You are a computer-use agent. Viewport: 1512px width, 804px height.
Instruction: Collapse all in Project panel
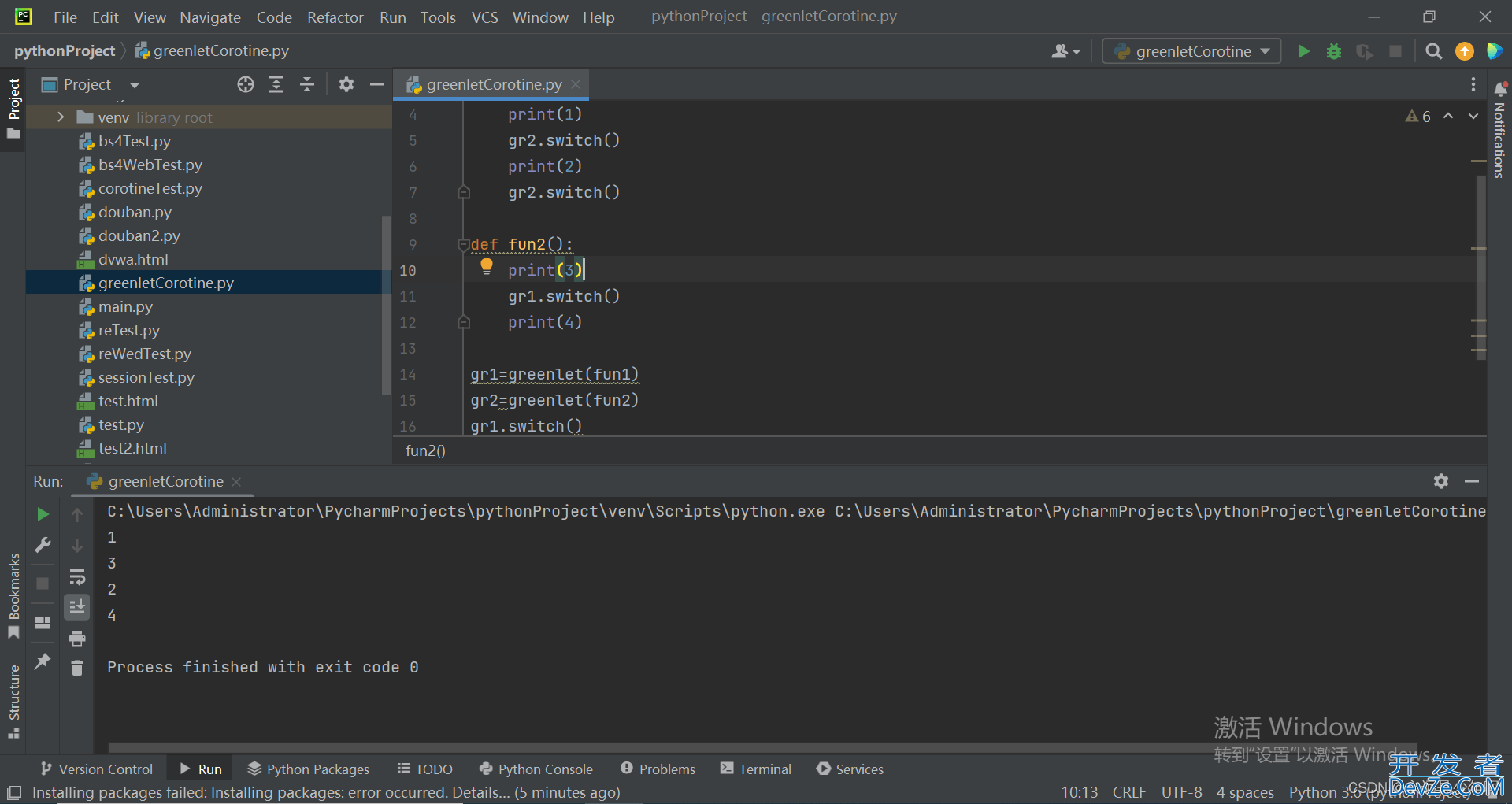tap(307, 84)
